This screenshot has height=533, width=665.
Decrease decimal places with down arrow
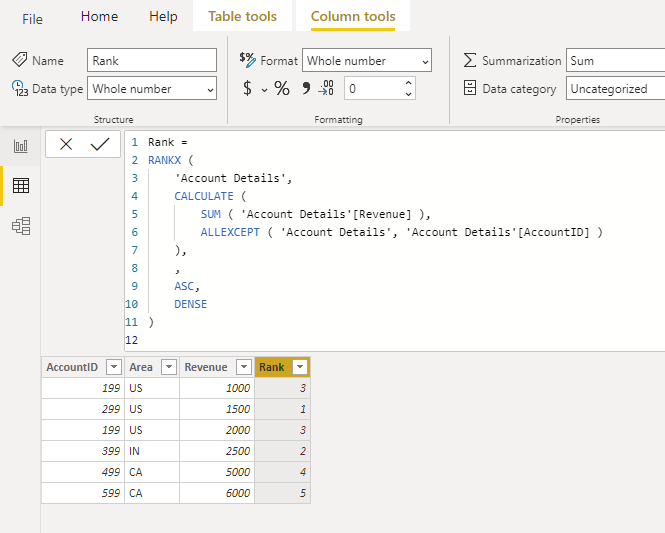pyautogui.click(x=408, y=94)
